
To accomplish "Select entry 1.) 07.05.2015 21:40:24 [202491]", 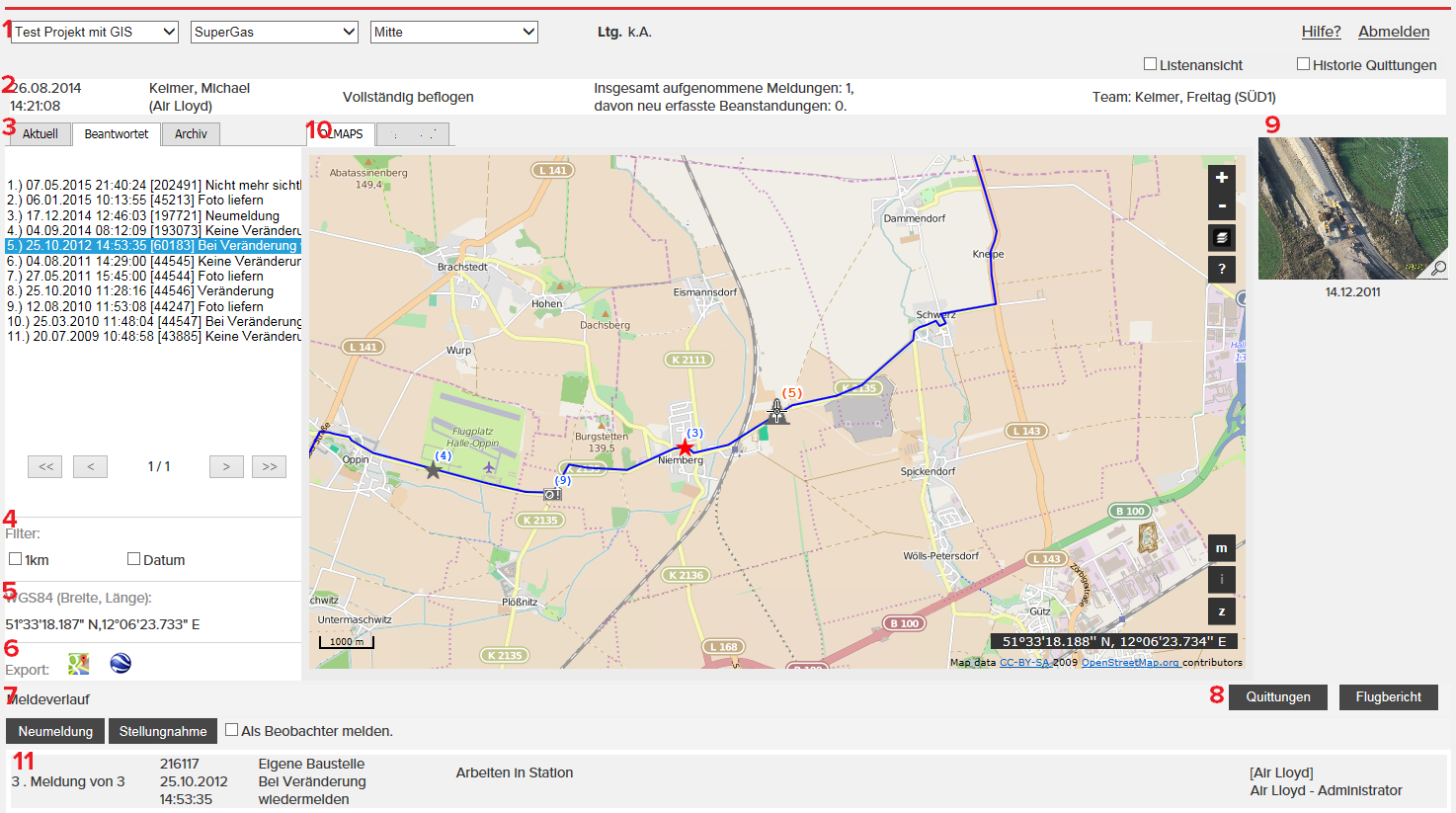I will (153, 185).
